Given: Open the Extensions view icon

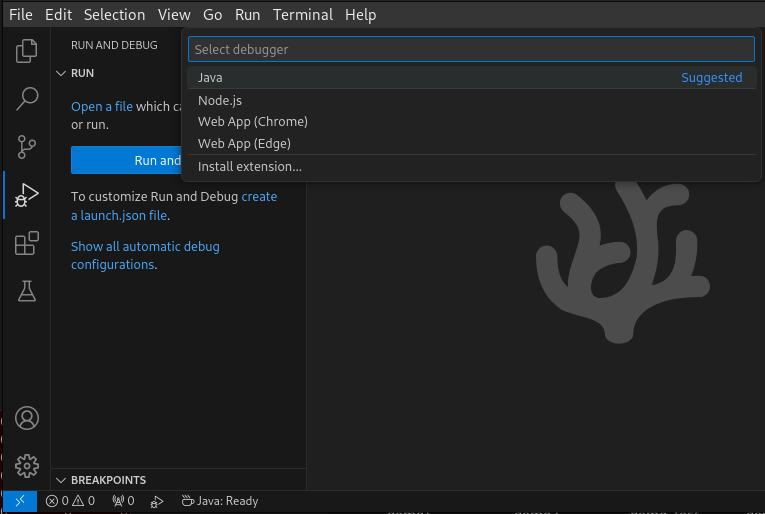Looking at the screenshot, I should (26, 243).
